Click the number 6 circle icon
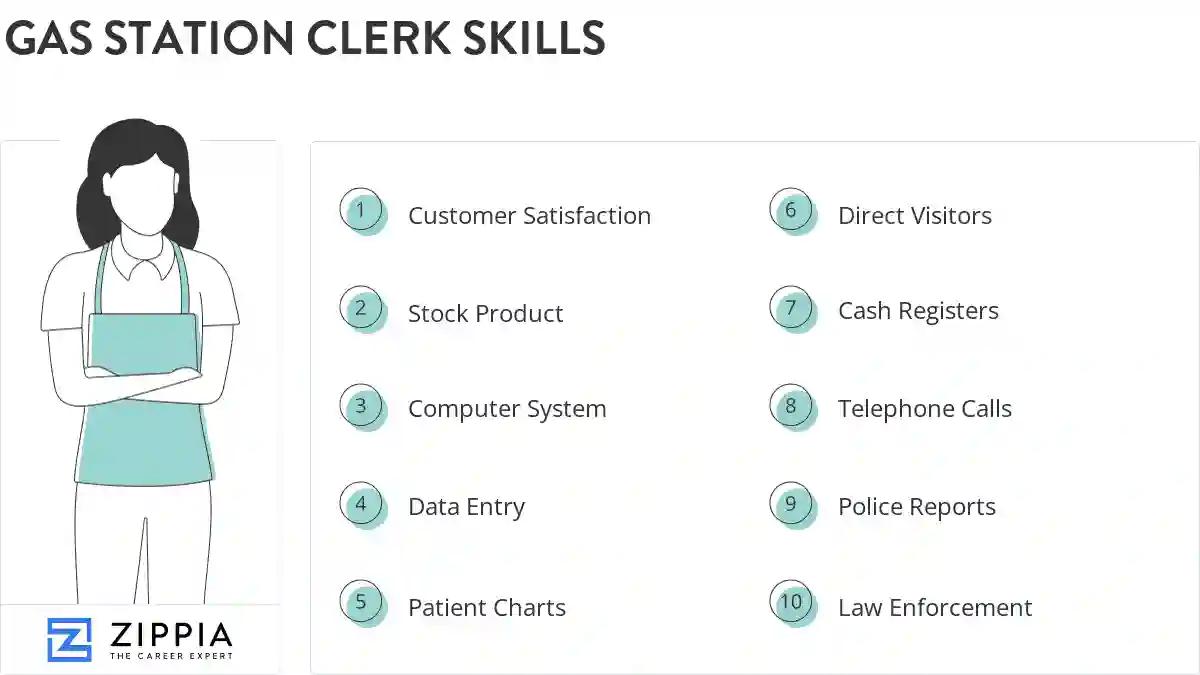The height and width of the screenshot is (675, 1200). (x=792, y=211)
